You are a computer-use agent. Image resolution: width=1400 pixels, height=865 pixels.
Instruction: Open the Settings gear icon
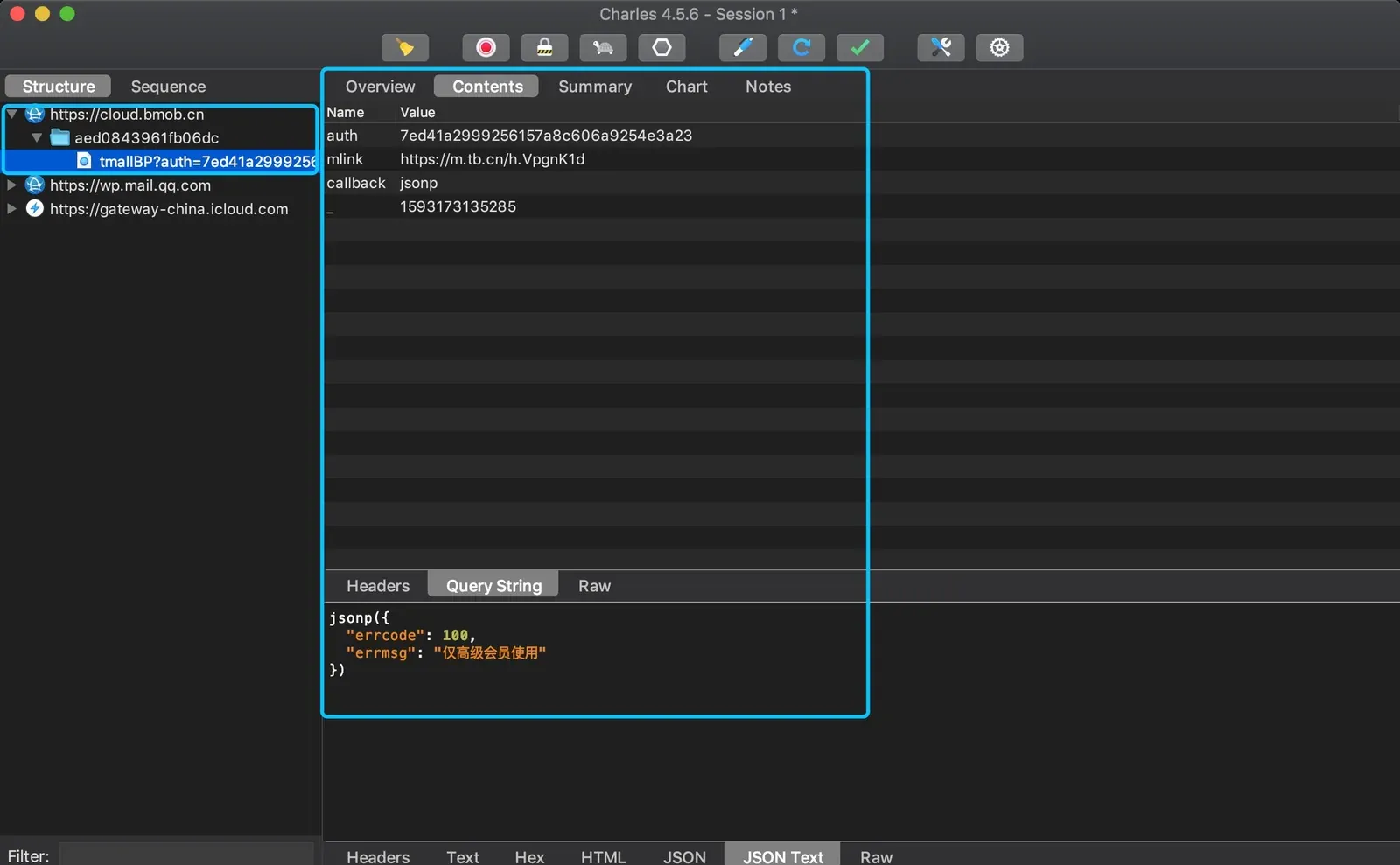point(999,47)
